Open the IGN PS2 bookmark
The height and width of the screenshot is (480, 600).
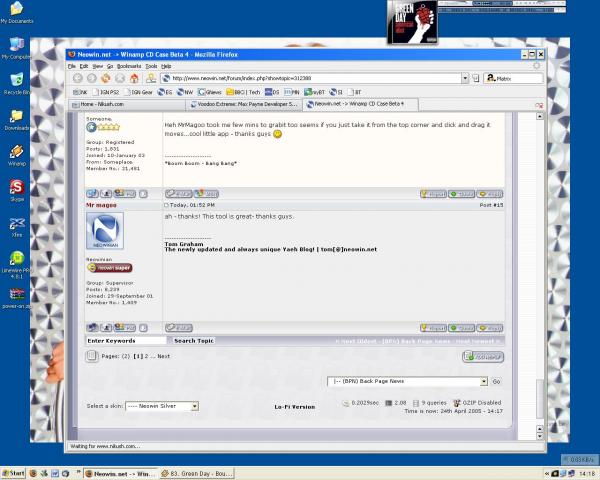106,92
